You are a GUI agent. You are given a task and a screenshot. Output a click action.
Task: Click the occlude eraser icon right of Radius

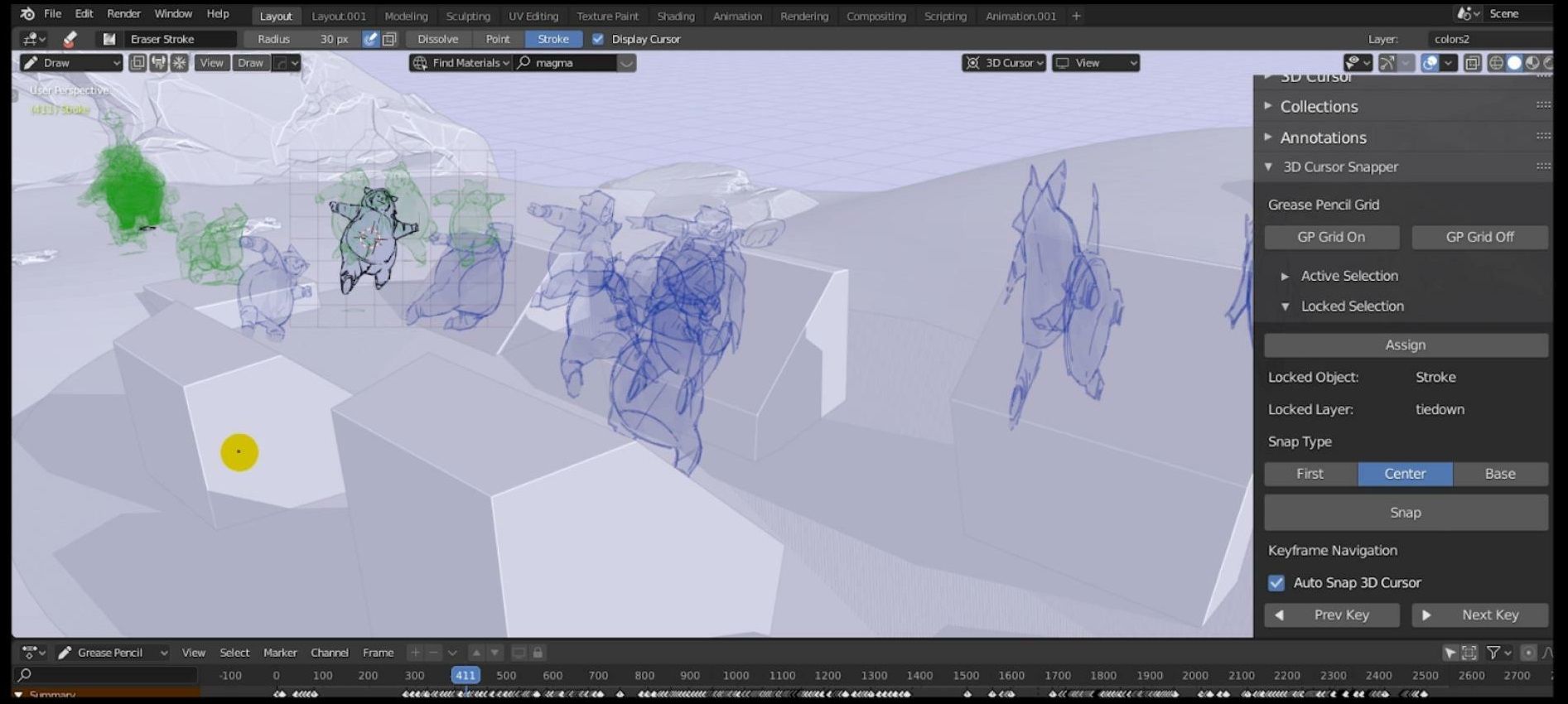389,39
